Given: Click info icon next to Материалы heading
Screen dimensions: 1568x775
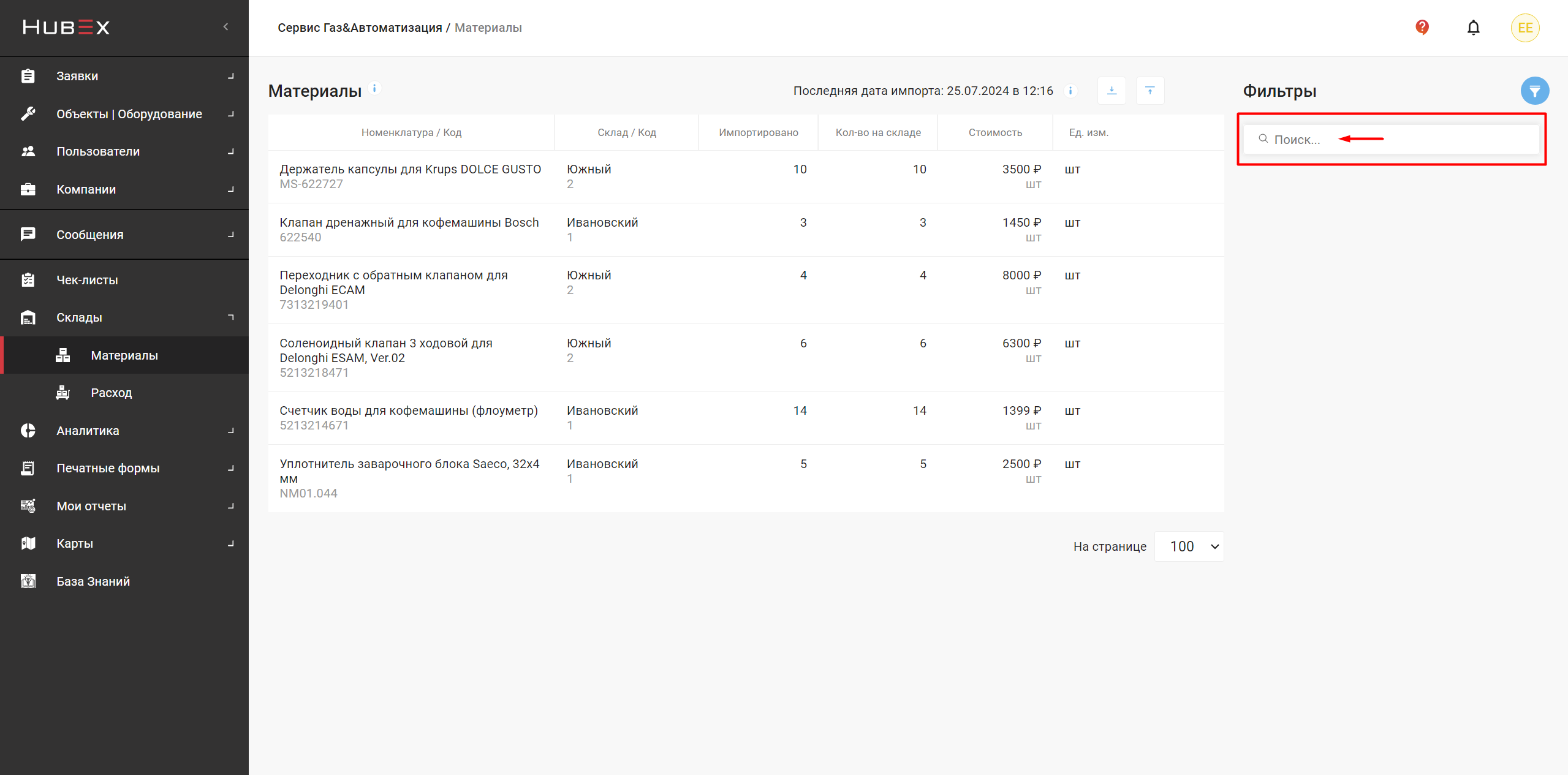Looking at the screenshot, I should [x=374, y=88].
